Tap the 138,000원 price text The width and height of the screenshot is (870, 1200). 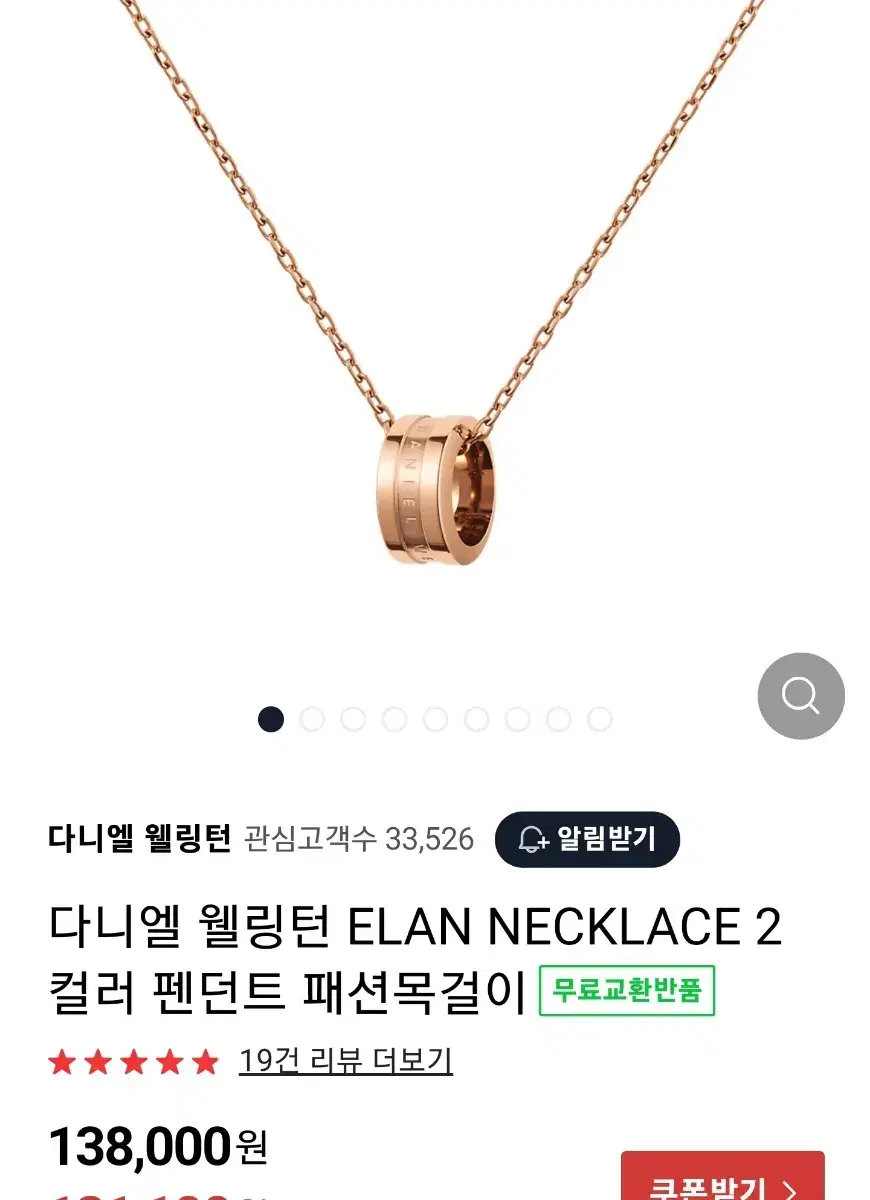pyautogui.click(x=158, y=1146)
